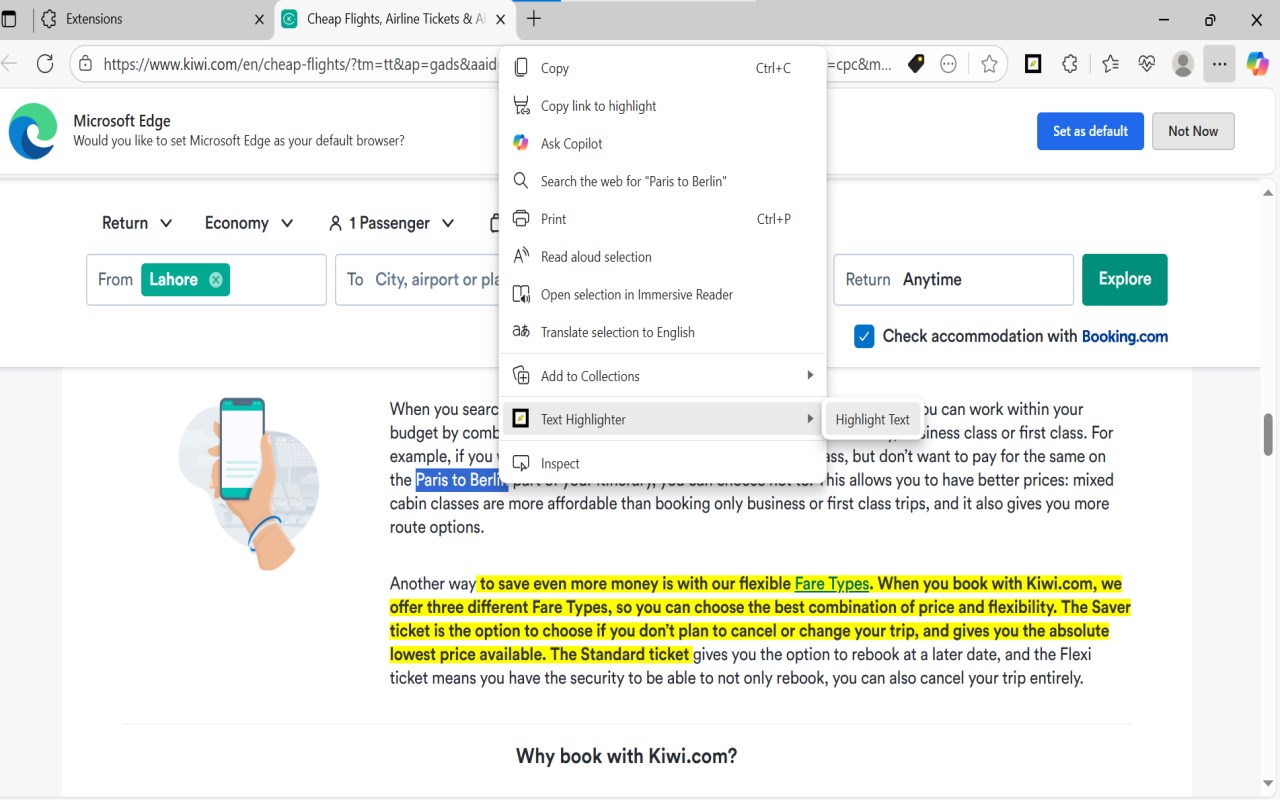Open Text Highlighter extension toolbar icon
Image resolution: width=1280 pixels, height=800 pixels.
[1034, 64]
